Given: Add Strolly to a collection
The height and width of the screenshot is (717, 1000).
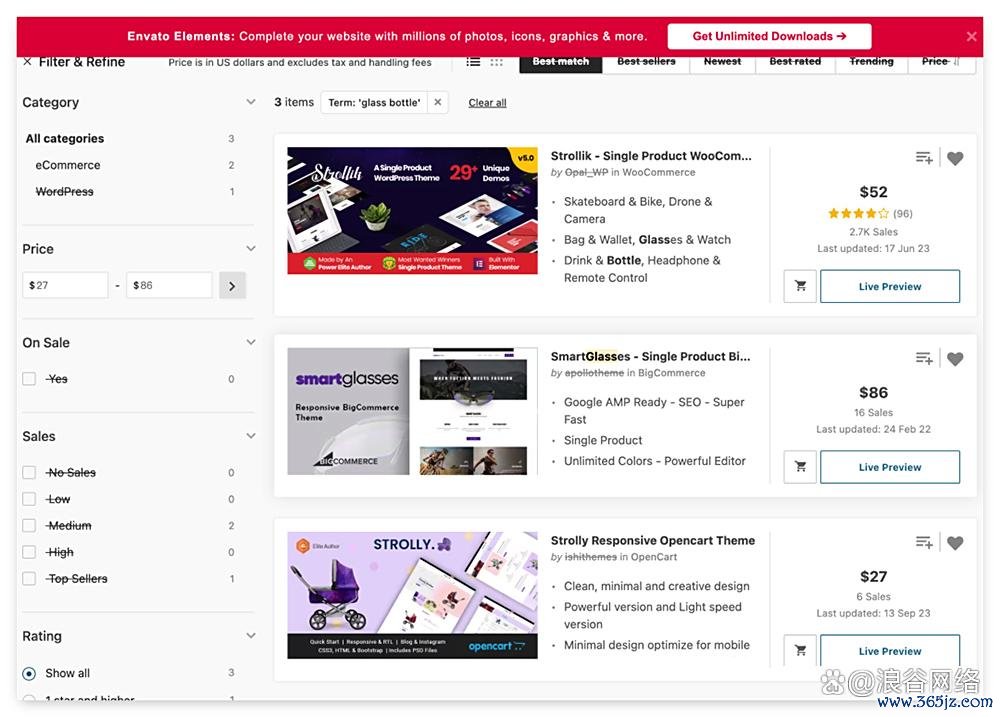Looking at the screenshot, I should 924,542.
